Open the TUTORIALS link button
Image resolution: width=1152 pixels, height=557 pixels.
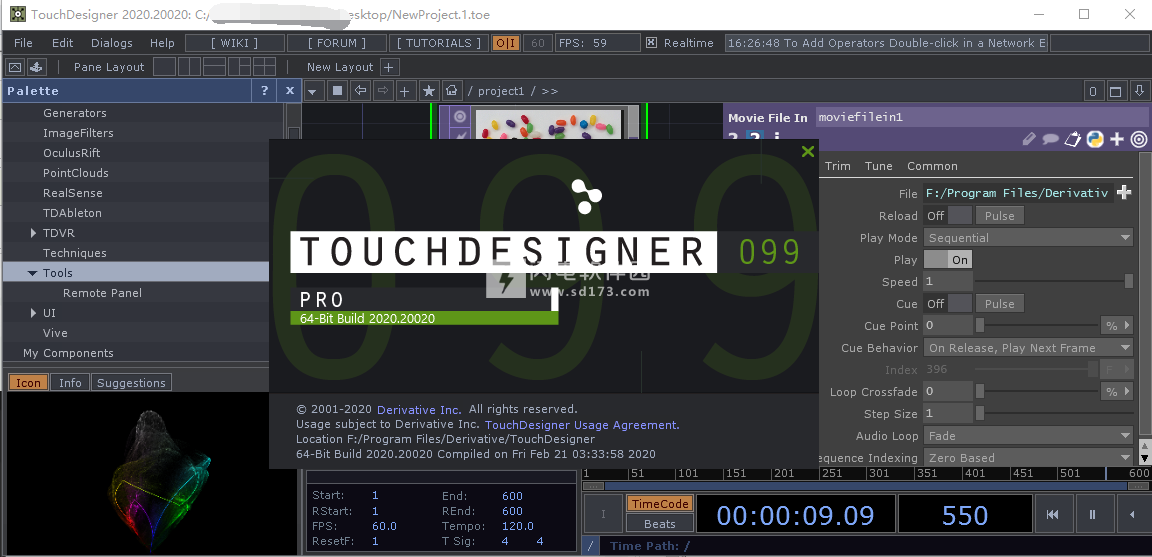438,43
